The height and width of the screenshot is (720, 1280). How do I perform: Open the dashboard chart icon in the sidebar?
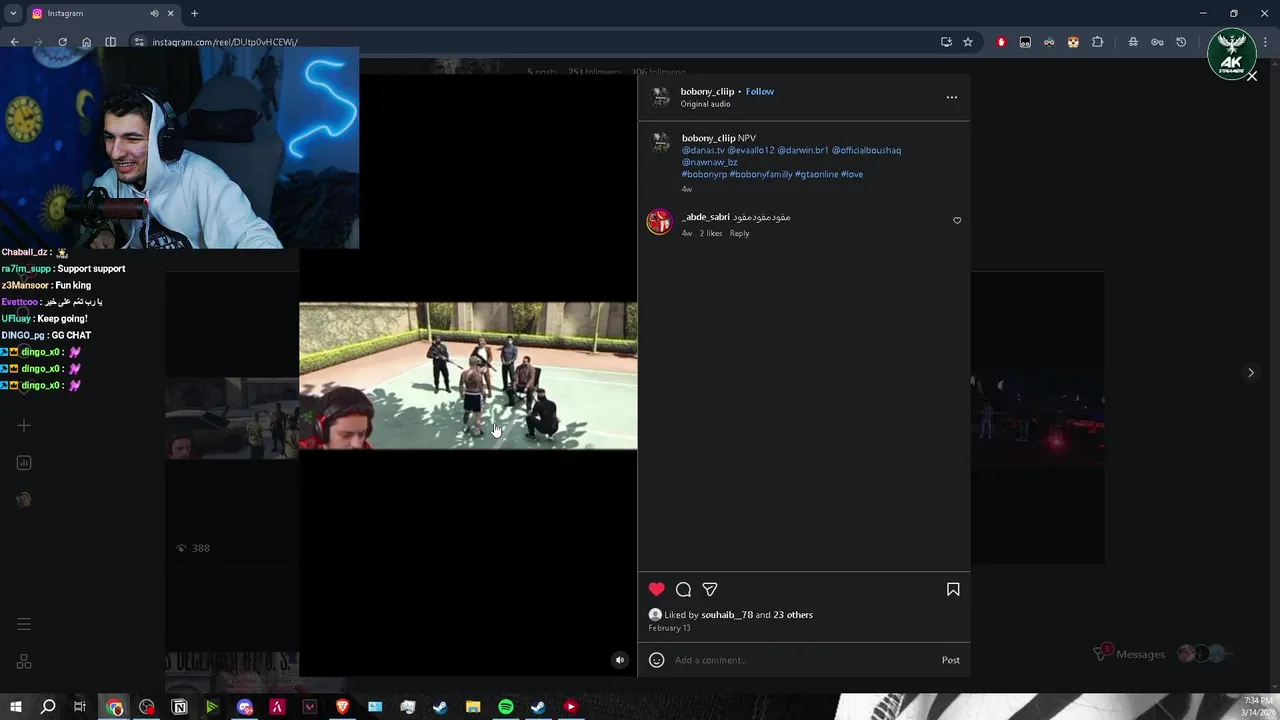click(x=24, y=463)
